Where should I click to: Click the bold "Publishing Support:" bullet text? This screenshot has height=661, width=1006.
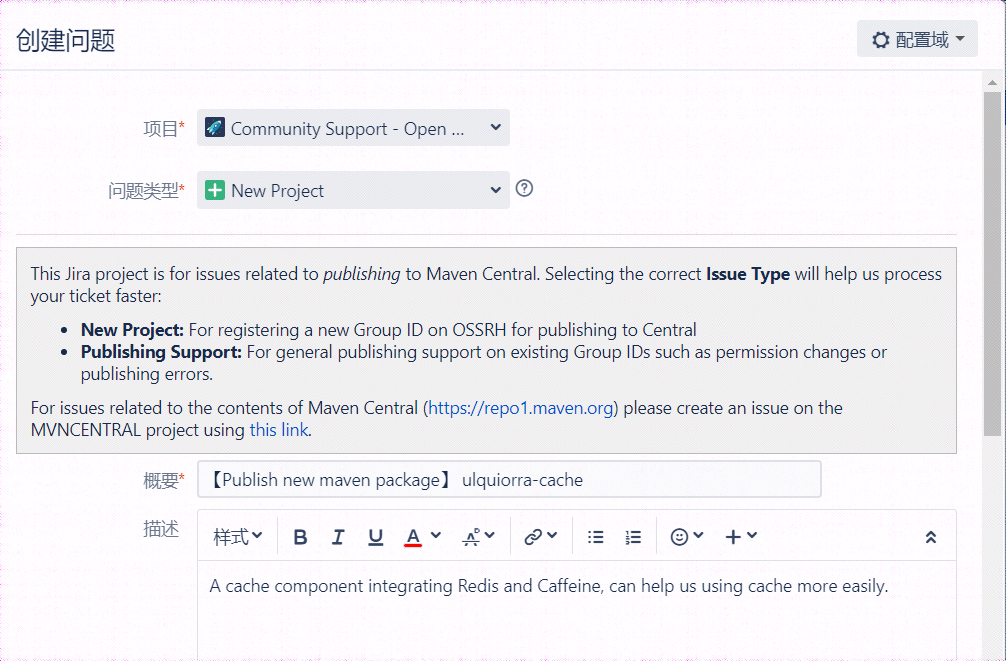(161, 352)
